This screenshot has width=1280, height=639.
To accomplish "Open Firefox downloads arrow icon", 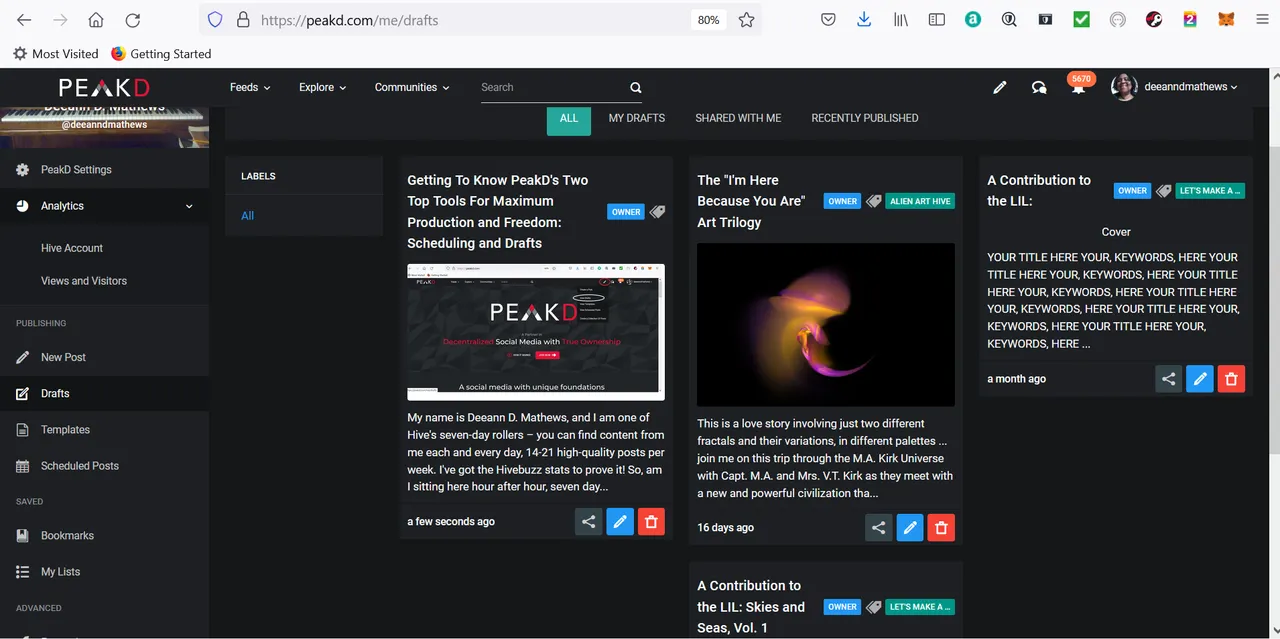I will (x=864, y=20).
